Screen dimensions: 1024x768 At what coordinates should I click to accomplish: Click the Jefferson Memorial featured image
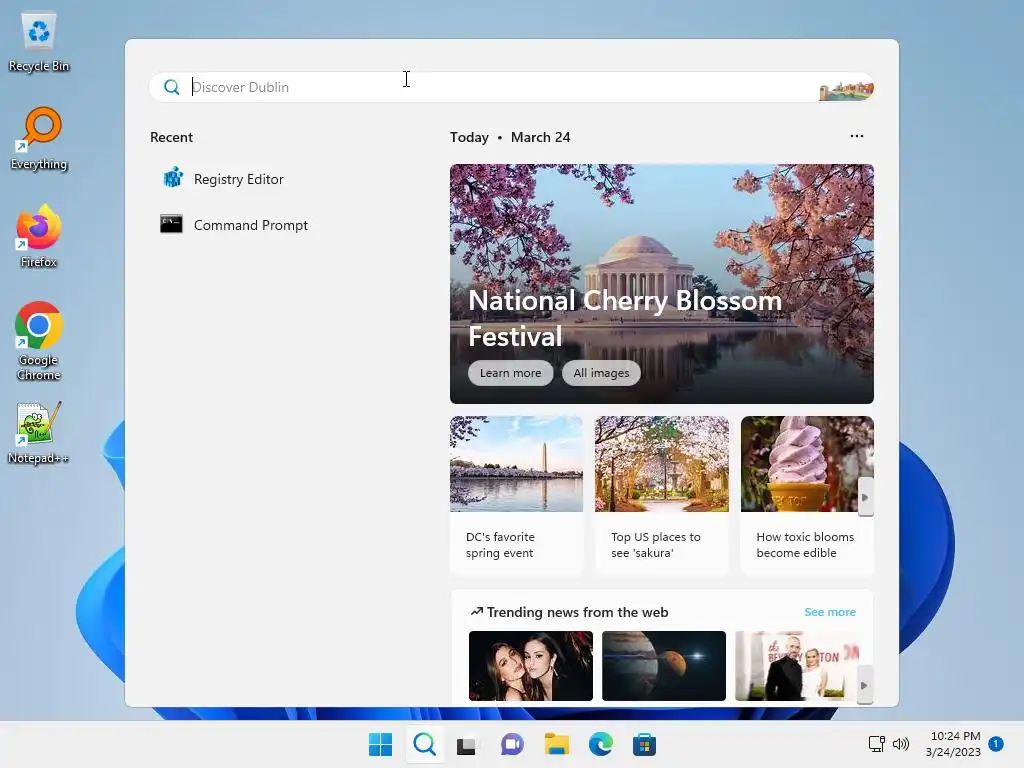coord(662,283)
